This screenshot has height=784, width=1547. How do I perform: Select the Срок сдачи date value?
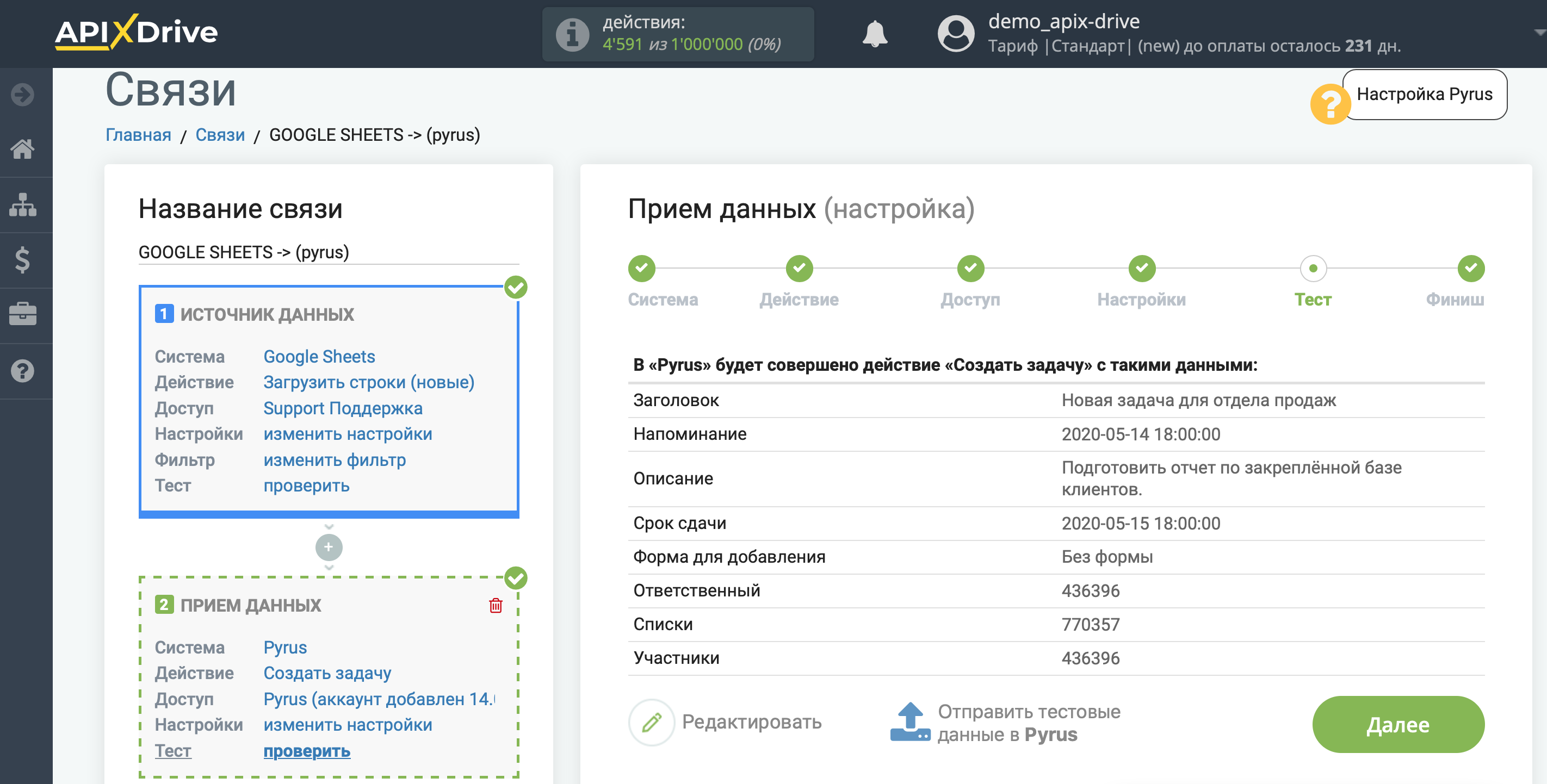point(1141,524)
